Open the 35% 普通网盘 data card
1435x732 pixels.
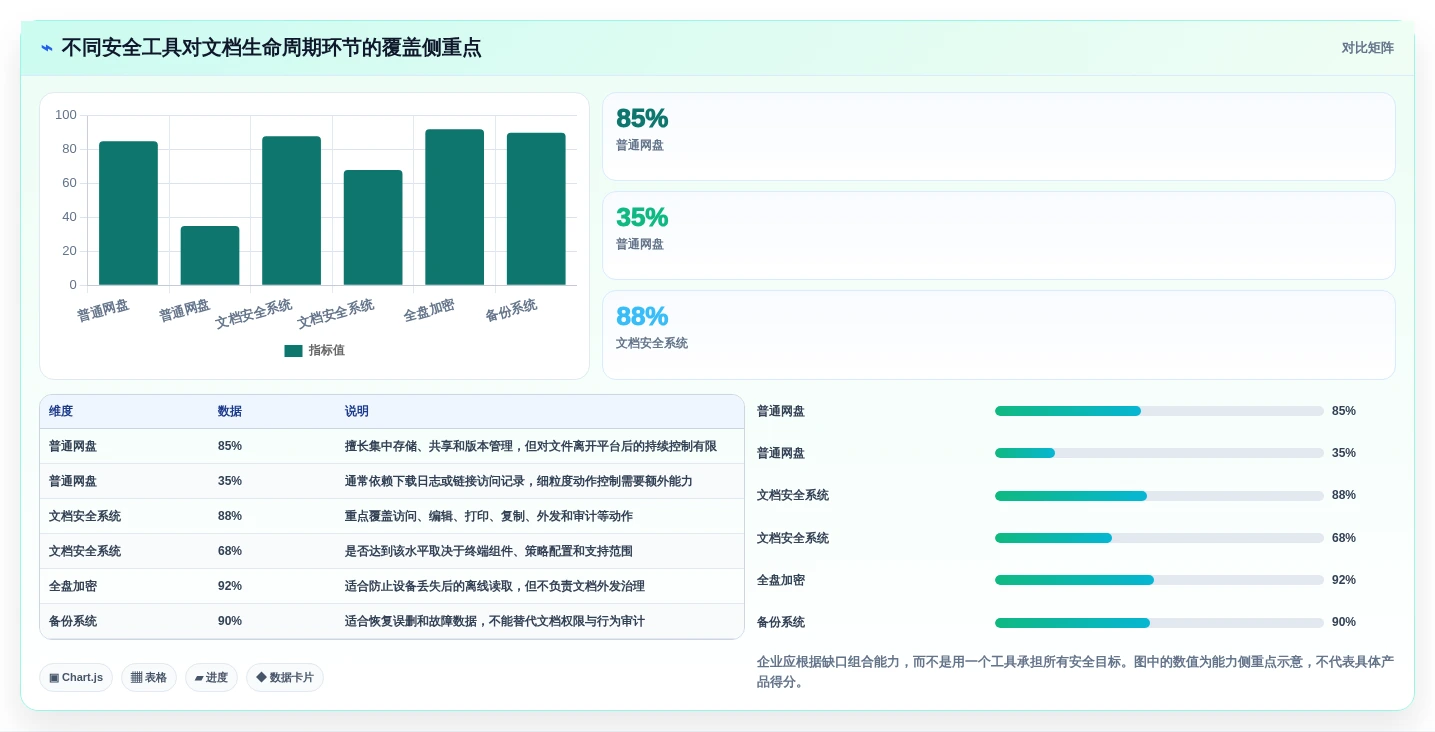pyautogui.click(x=998, y=235)
